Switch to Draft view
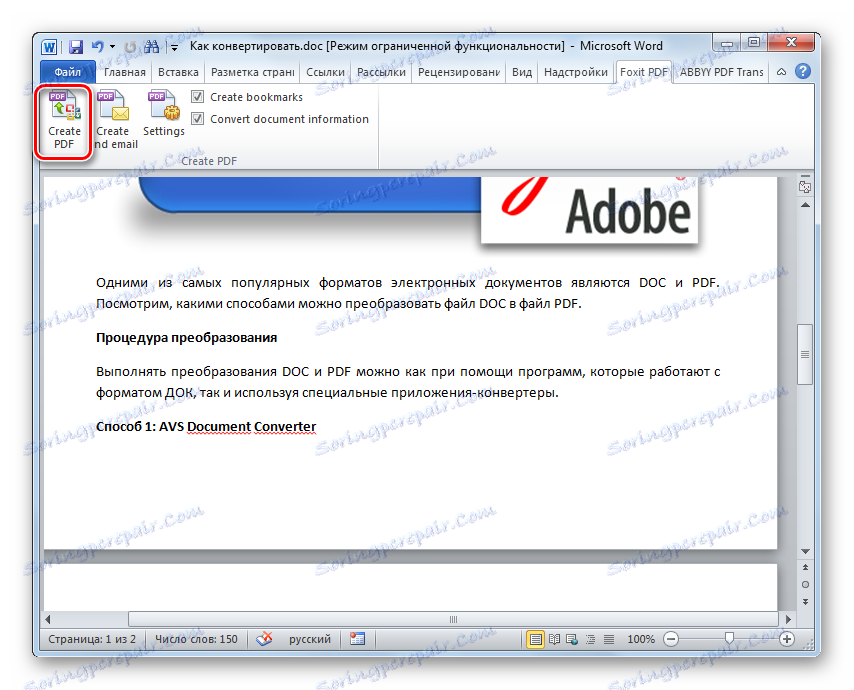 [609, 639]
